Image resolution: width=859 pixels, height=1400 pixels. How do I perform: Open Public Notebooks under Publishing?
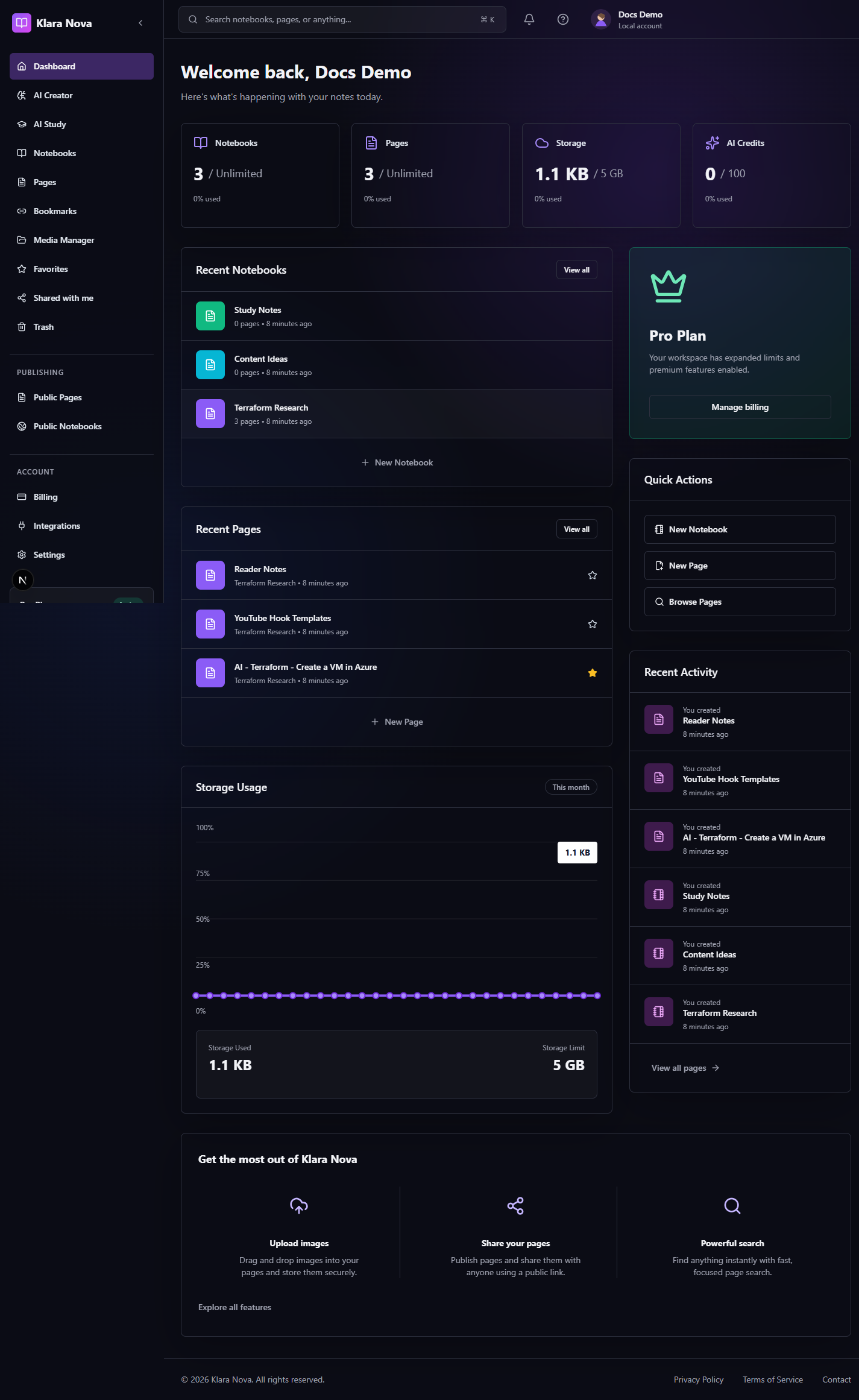(x=81, y=426)
